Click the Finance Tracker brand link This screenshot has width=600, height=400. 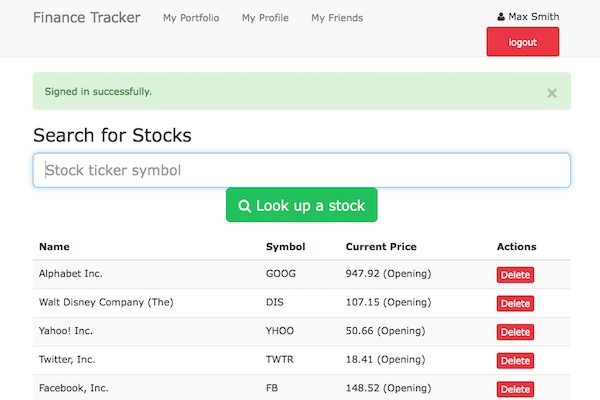pos(87,17)
